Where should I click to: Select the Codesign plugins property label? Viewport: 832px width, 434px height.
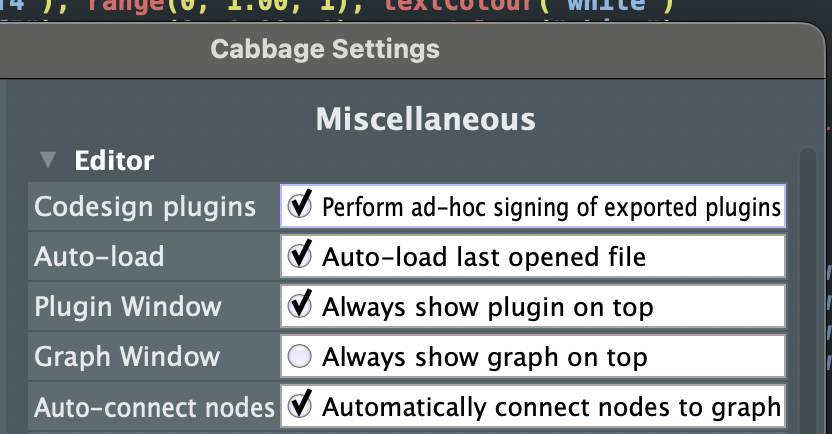tap(145, 207)
